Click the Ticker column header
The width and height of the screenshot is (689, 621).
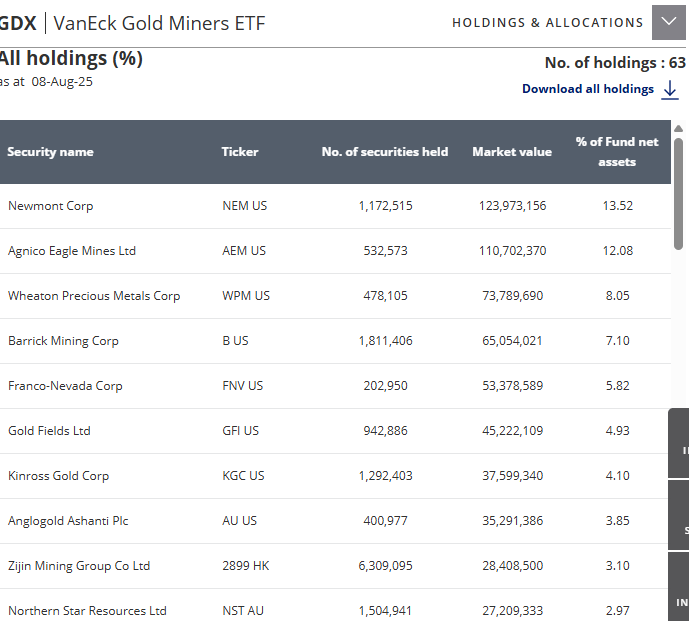click(240, 152)
